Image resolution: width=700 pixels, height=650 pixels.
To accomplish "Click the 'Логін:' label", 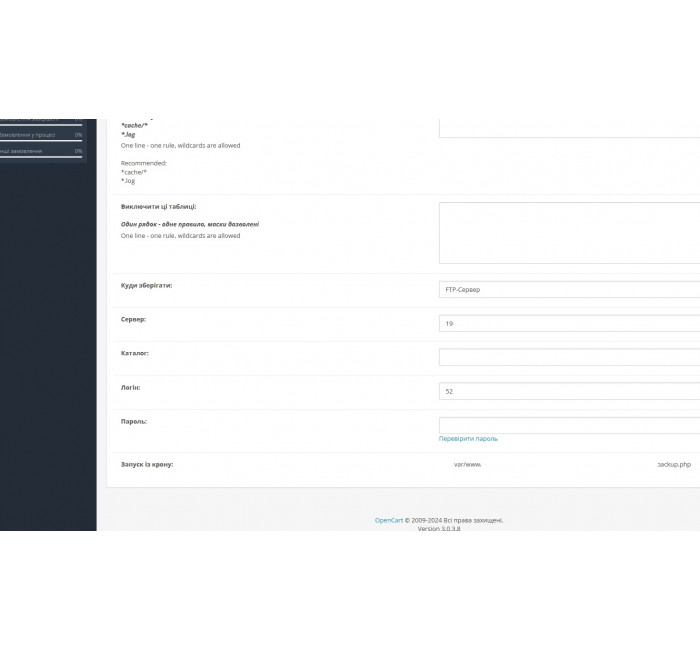I will pyautogui.click(x=130, y=388).
